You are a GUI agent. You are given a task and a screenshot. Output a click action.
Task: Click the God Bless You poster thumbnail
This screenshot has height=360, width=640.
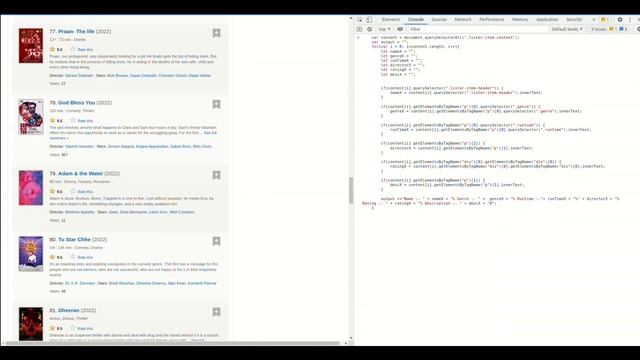[31, 117]
